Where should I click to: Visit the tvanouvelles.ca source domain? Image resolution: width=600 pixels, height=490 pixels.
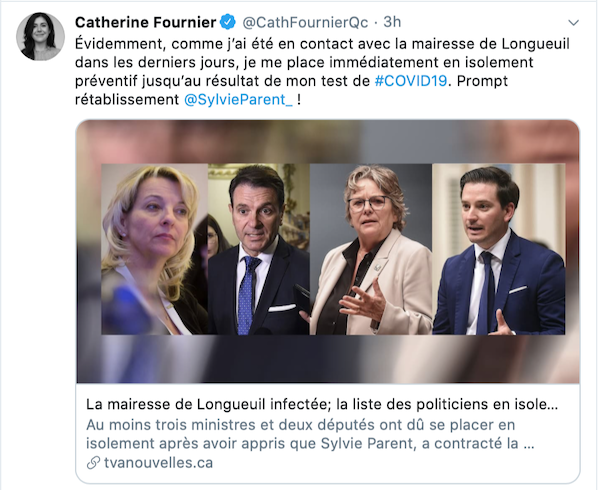[x=158, y=463]
